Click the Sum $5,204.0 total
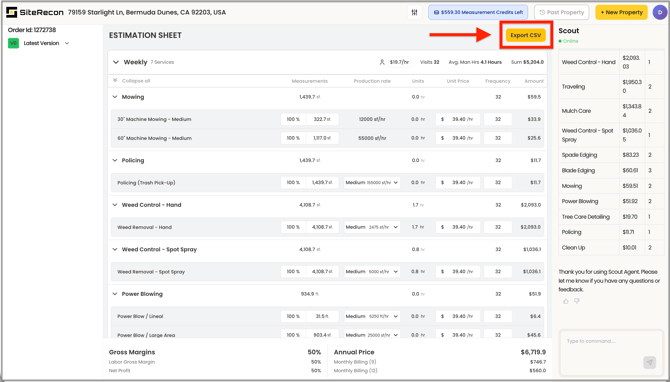Viewport: 670px width, 382px height. pos(527,62)
